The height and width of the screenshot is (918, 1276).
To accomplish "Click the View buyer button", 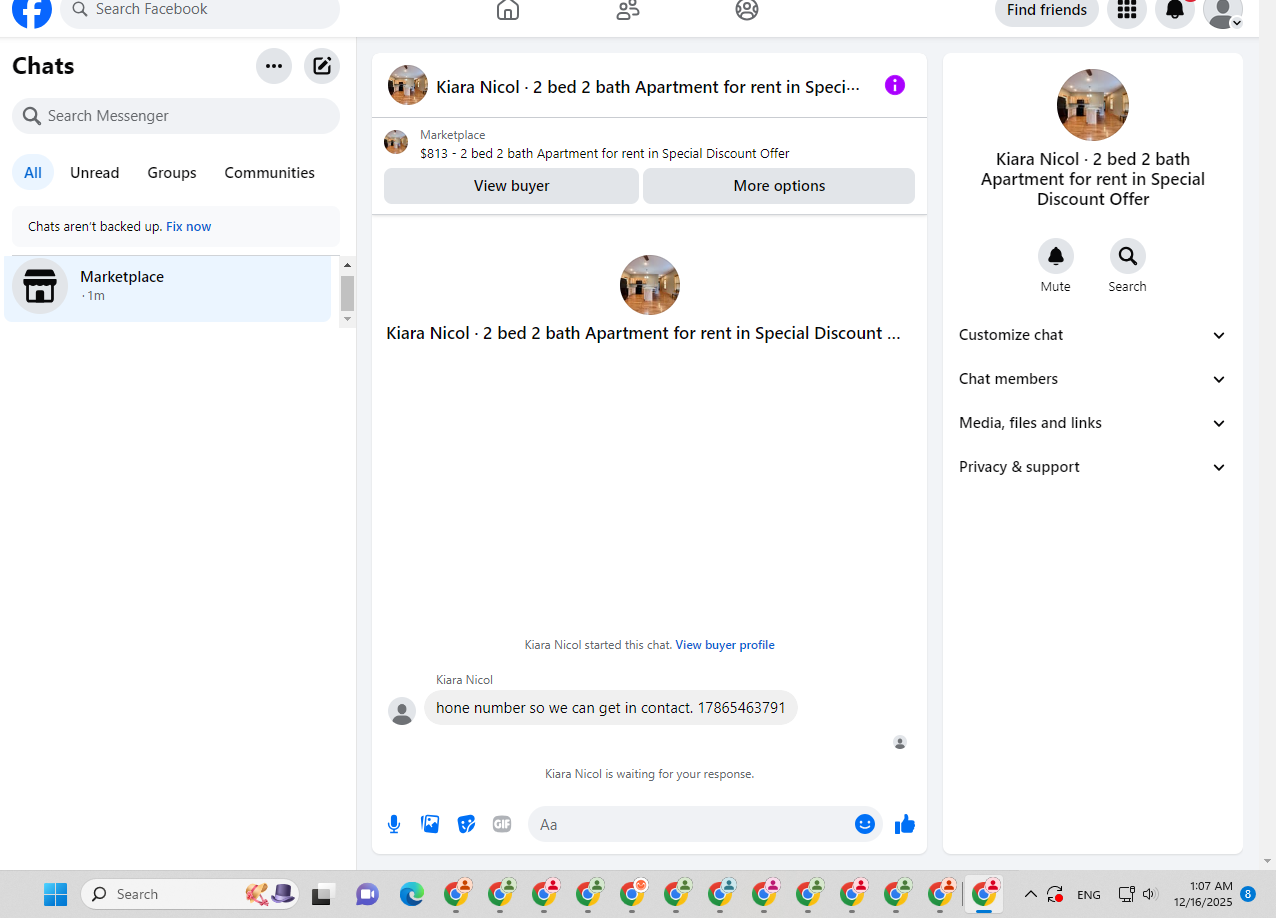I will (x=511, y=186).
